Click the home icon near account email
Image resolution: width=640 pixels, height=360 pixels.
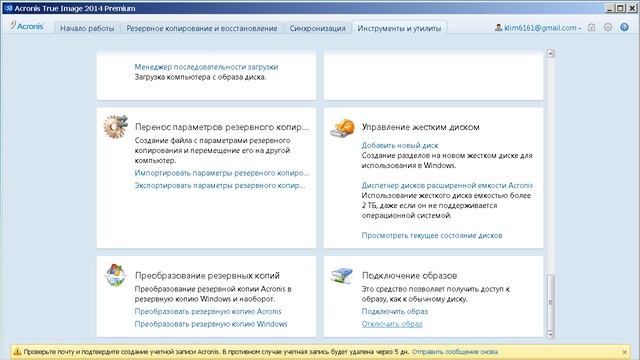click(x=591, y=27)
